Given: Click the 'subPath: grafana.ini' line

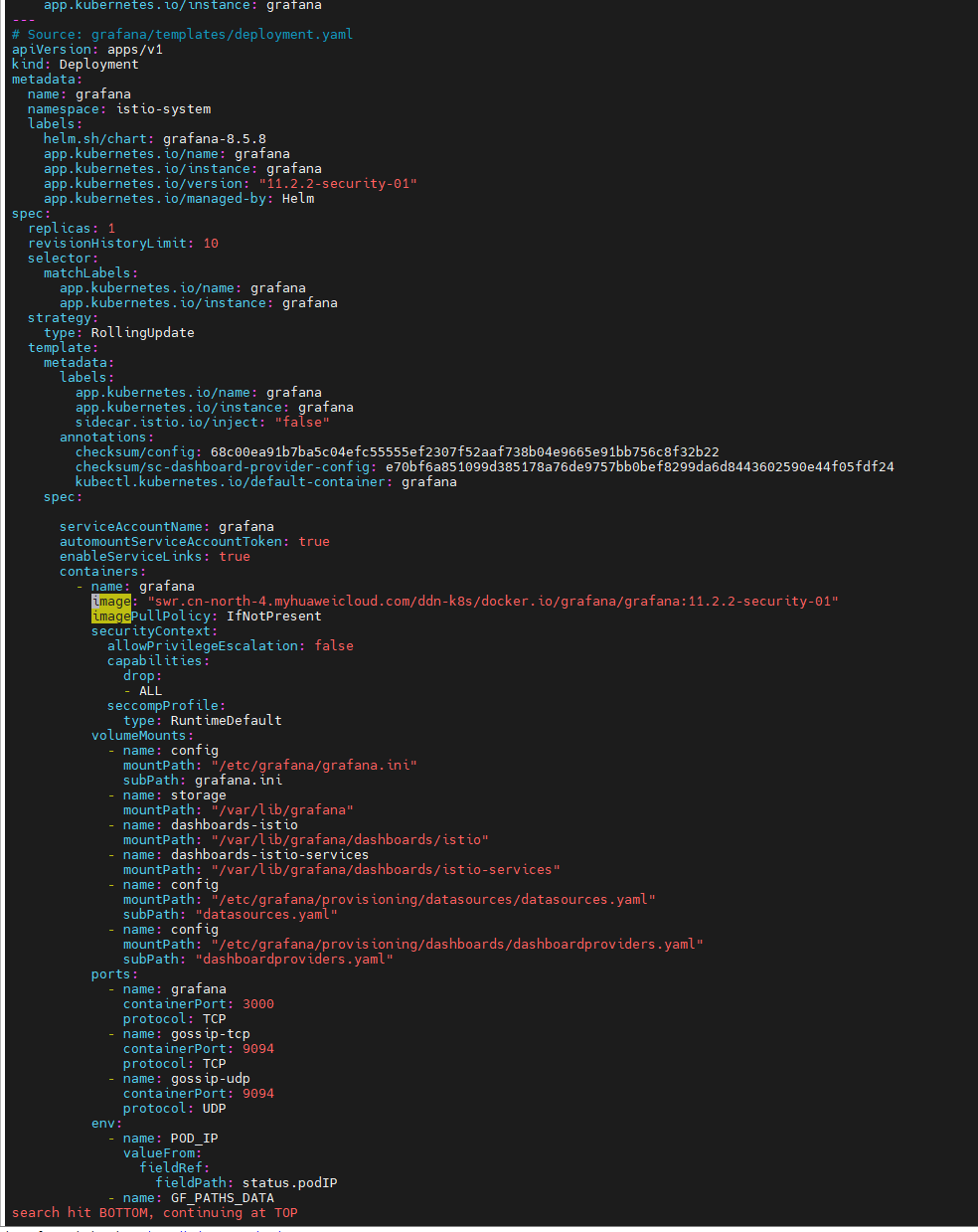Looking at the screenshot, I should [203, 780].
